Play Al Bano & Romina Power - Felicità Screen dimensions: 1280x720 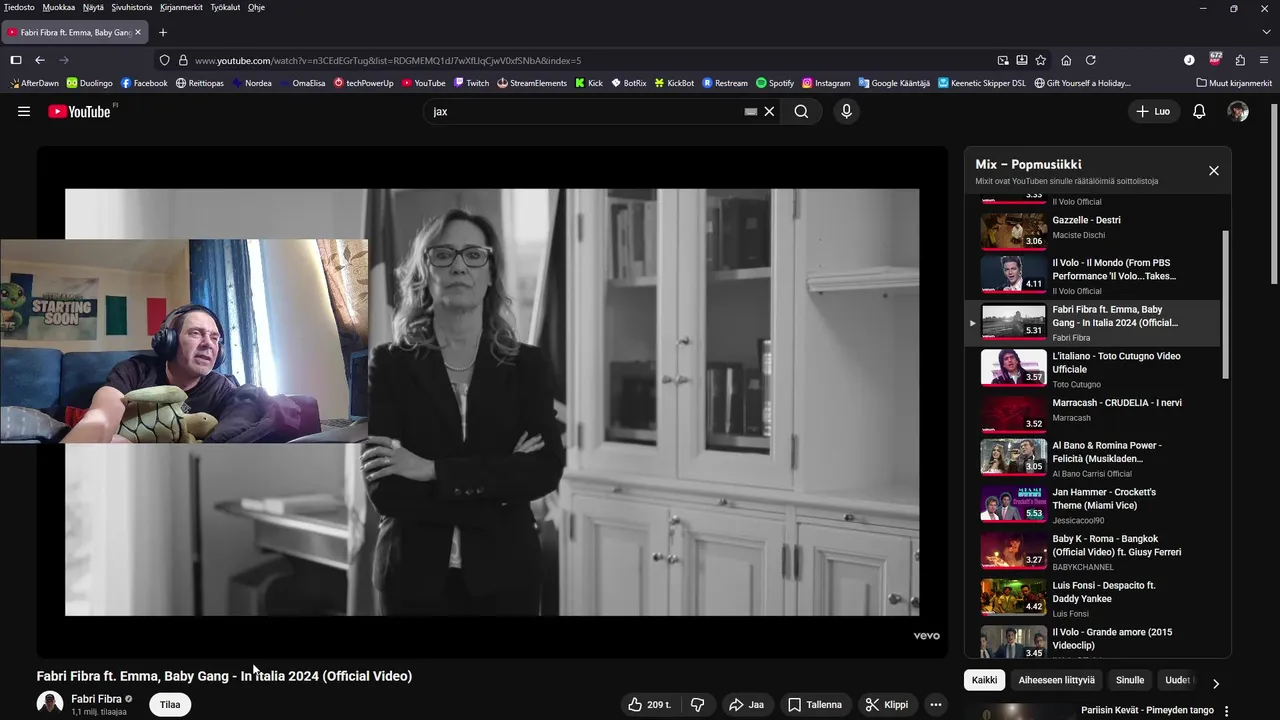click(1092, 457)
